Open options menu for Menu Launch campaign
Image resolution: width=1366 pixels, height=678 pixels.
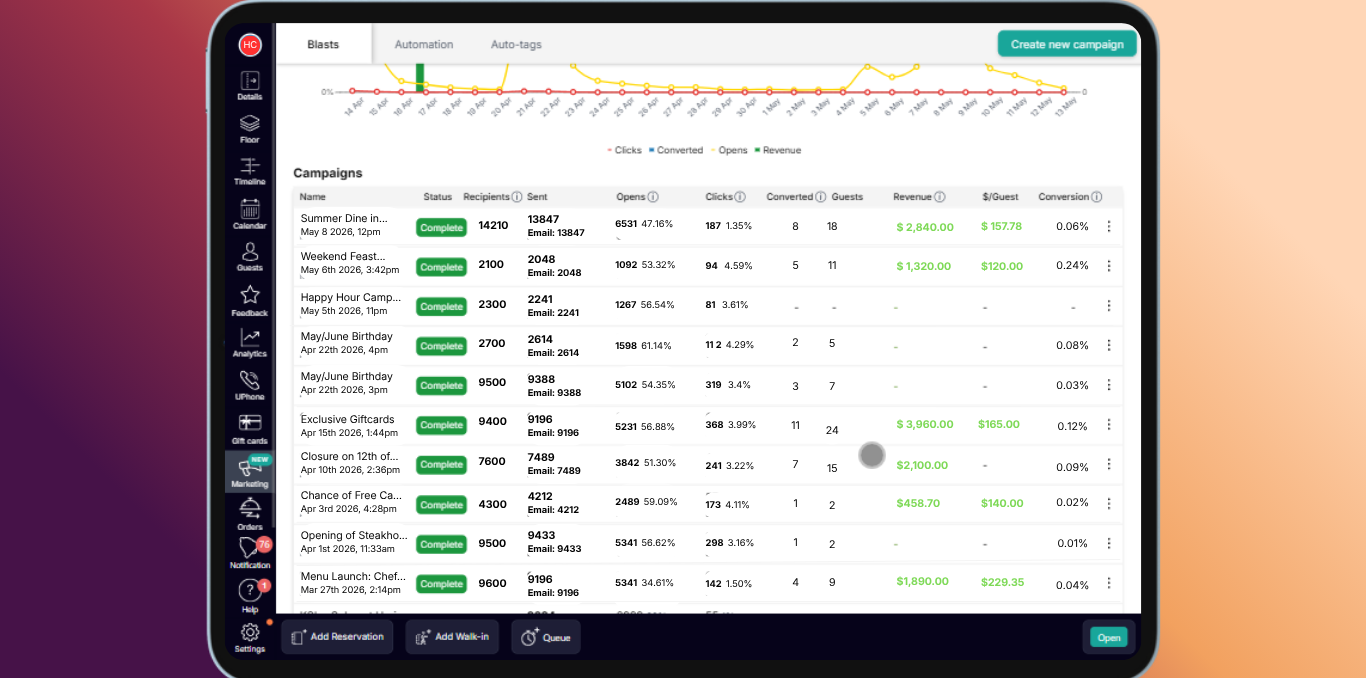tap(1109, 583)
